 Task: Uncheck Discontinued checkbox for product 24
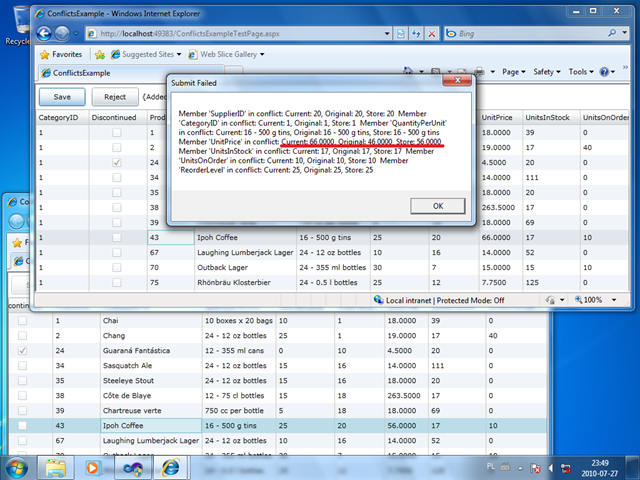point(117,162)
